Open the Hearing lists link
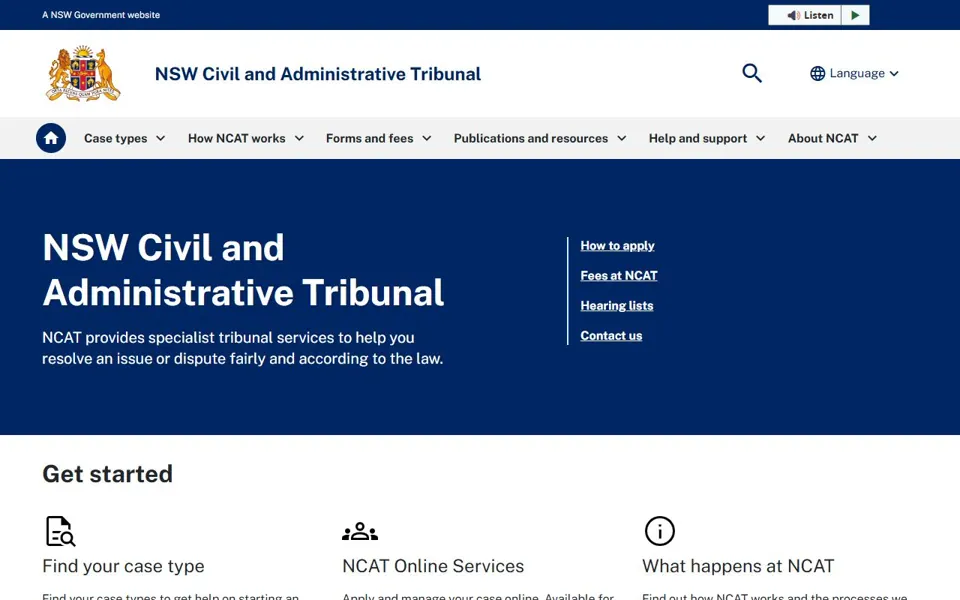This screenshot has height=600, width=960. [617, 306]
